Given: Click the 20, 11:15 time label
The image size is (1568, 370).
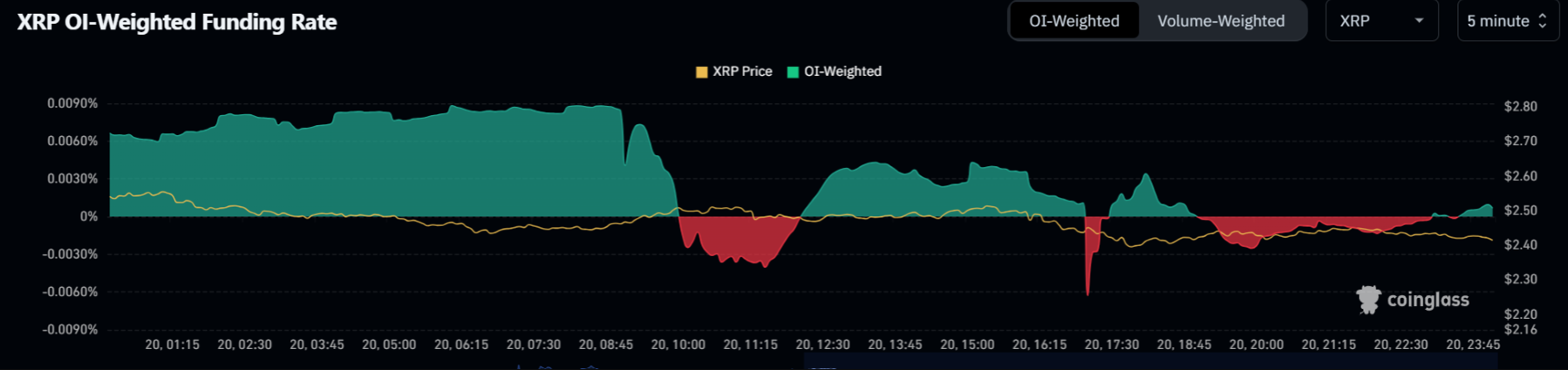Looking at the screenshot, I should pyautogui.click(x=751, y=344).
